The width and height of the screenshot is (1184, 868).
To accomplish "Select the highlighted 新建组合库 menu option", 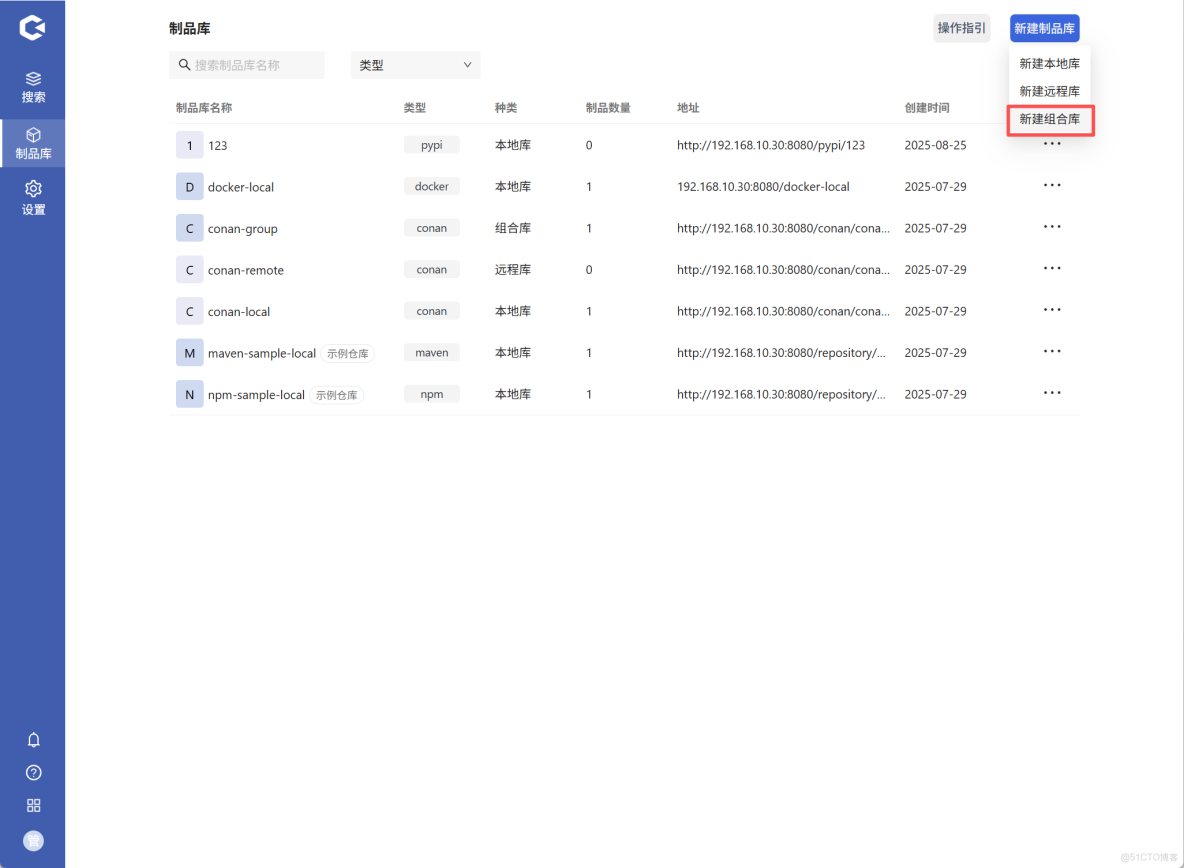I will tap(1049, 118).
